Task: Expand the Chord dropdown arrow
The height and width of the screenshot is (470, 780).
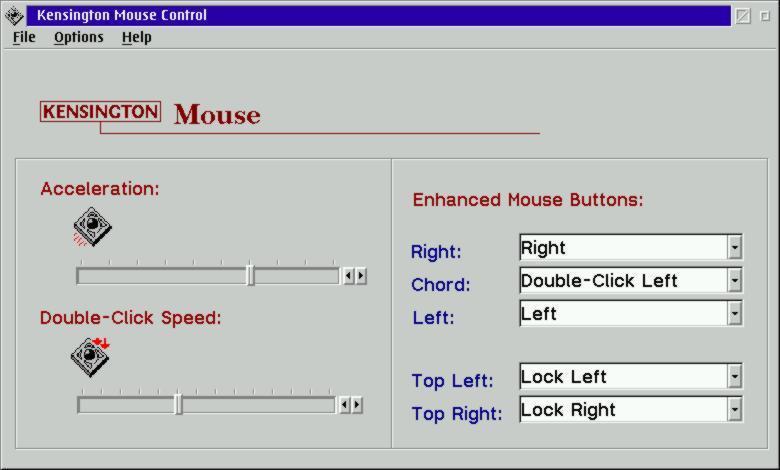Action: 735,281
